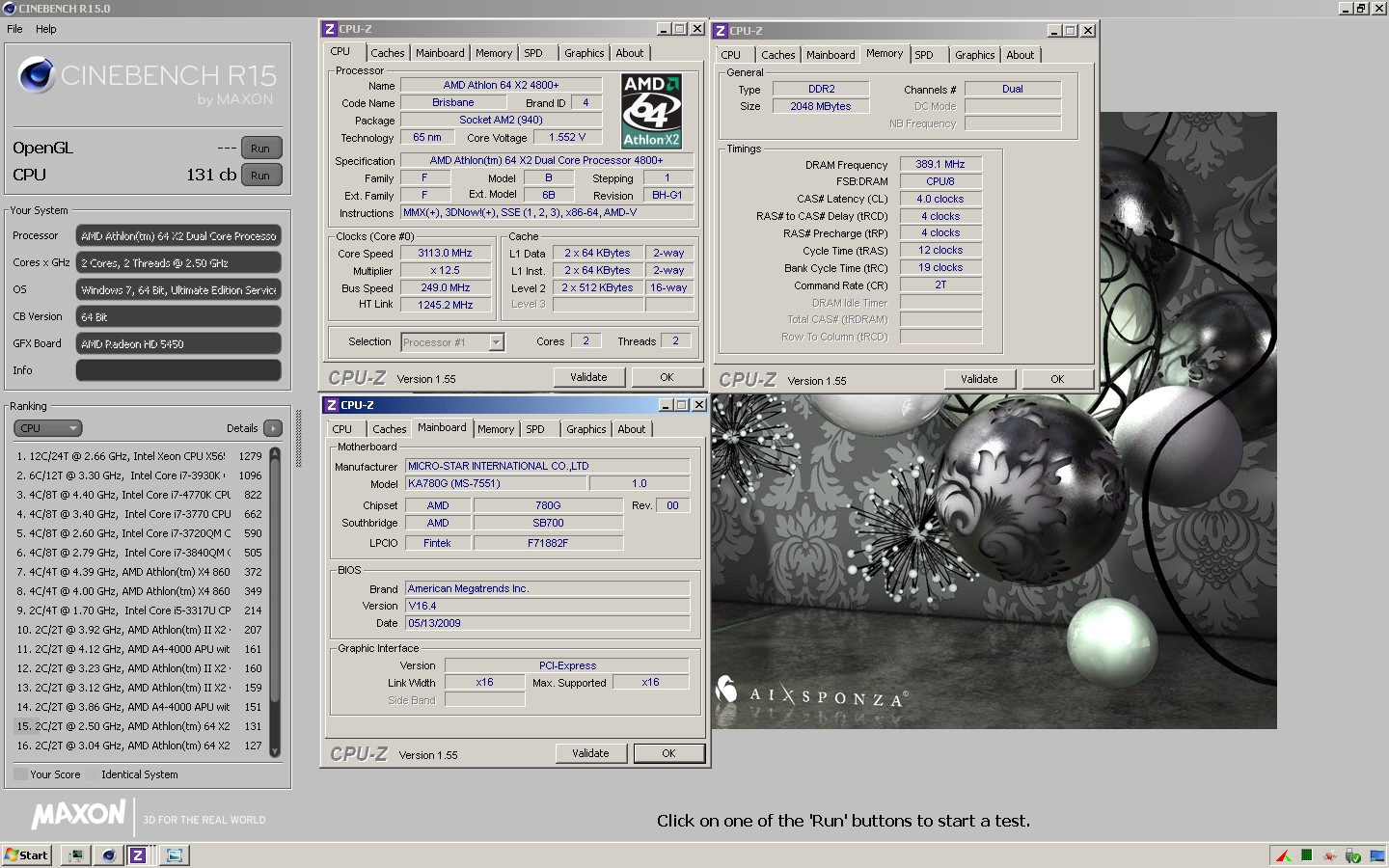Select ranking row 1 Intel Xeon 1279
This screenshot has height=868, width=1389.
point(139,456)
